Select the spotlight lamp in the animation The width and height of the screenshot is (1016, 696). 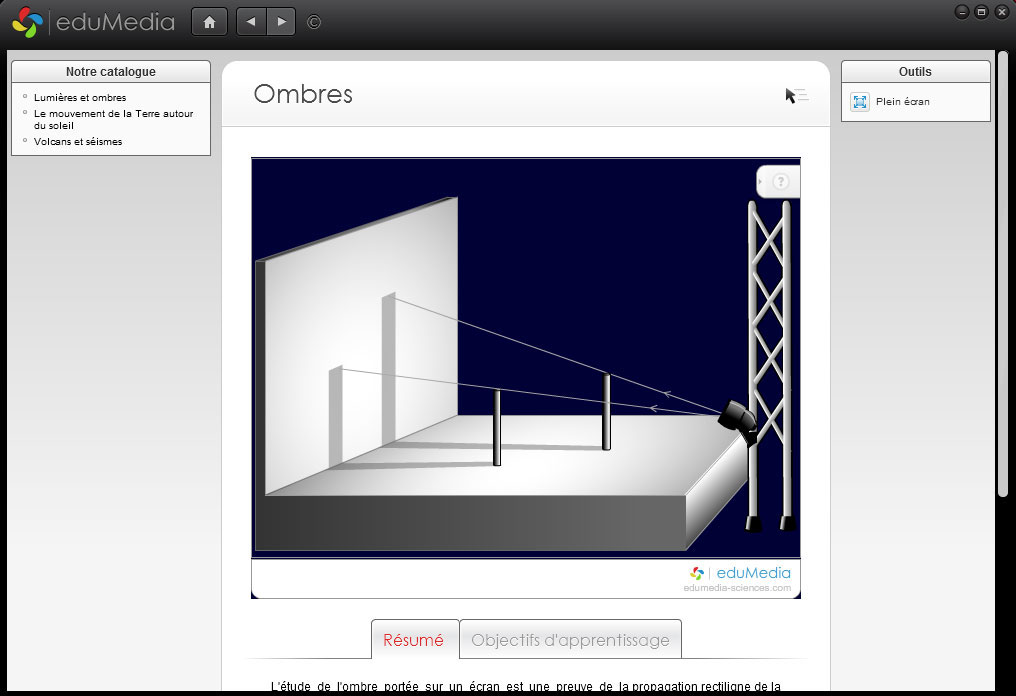coord(737,415)
